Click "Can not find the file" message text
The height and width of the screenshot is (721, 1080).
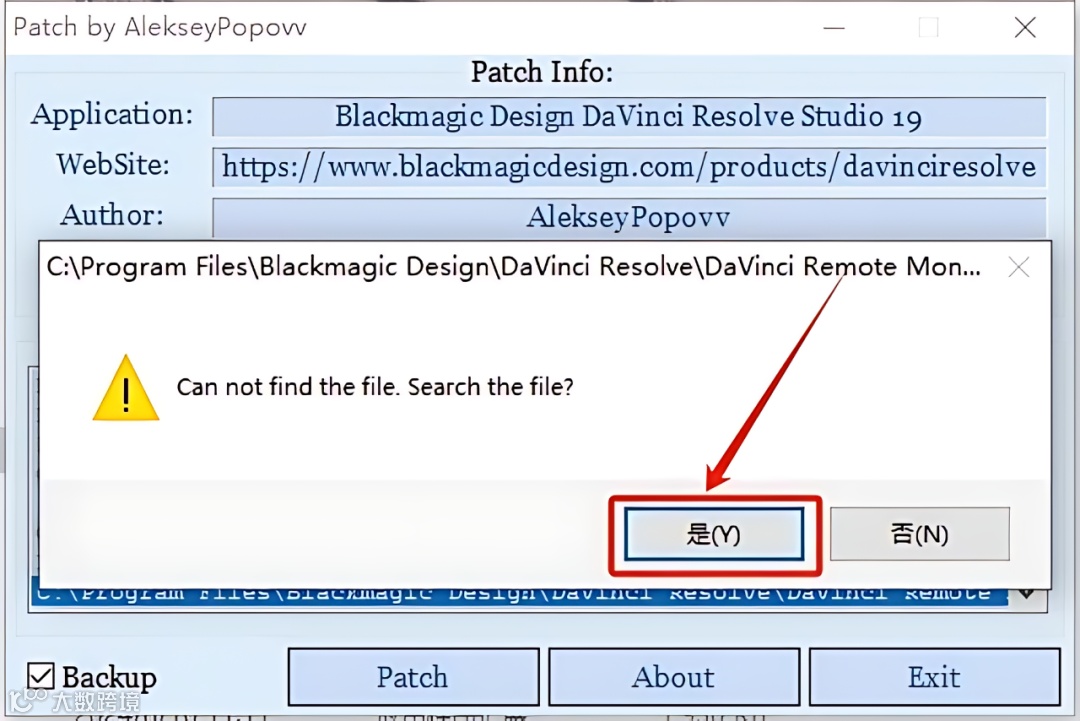(x=375, y=387)
